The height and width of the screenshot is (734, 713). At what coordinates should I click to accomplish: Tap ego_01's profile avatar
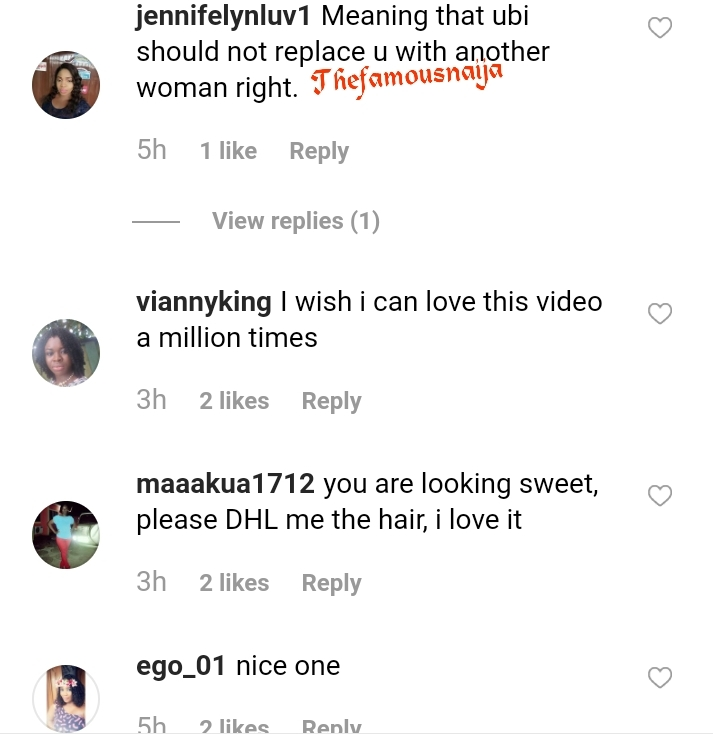click(66, 698)
